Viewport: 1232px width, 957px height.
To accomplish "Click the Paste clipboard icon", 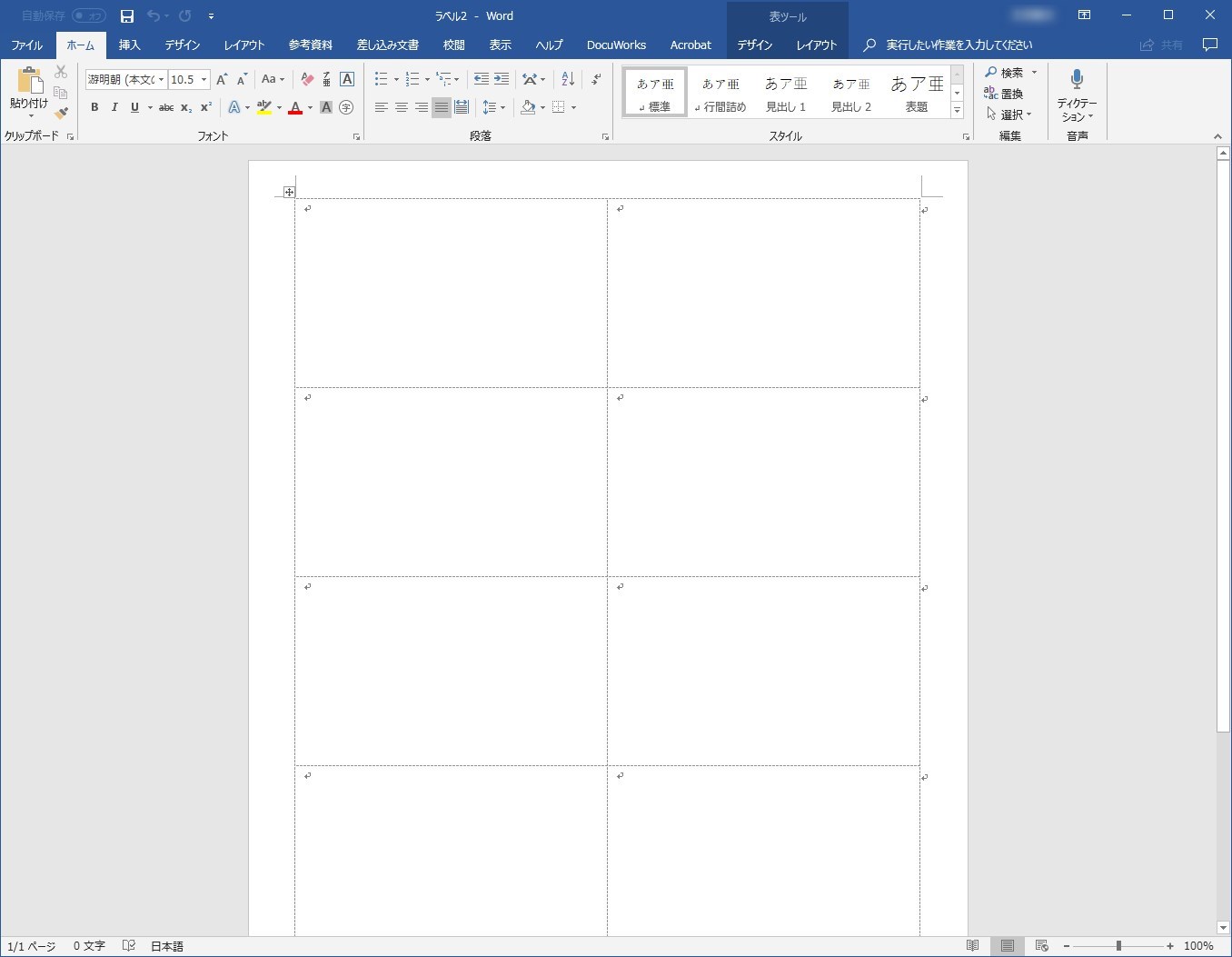I will [29, 81].
